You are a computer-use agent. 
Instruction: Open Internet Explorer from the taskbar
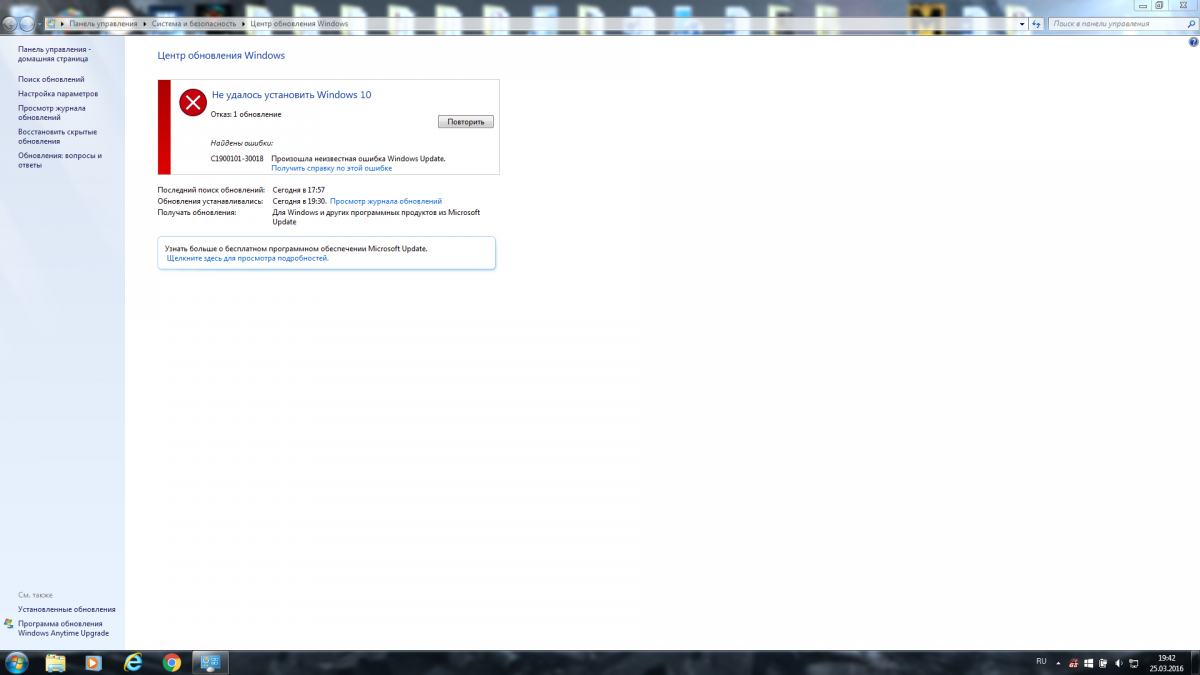pos(133,662)
